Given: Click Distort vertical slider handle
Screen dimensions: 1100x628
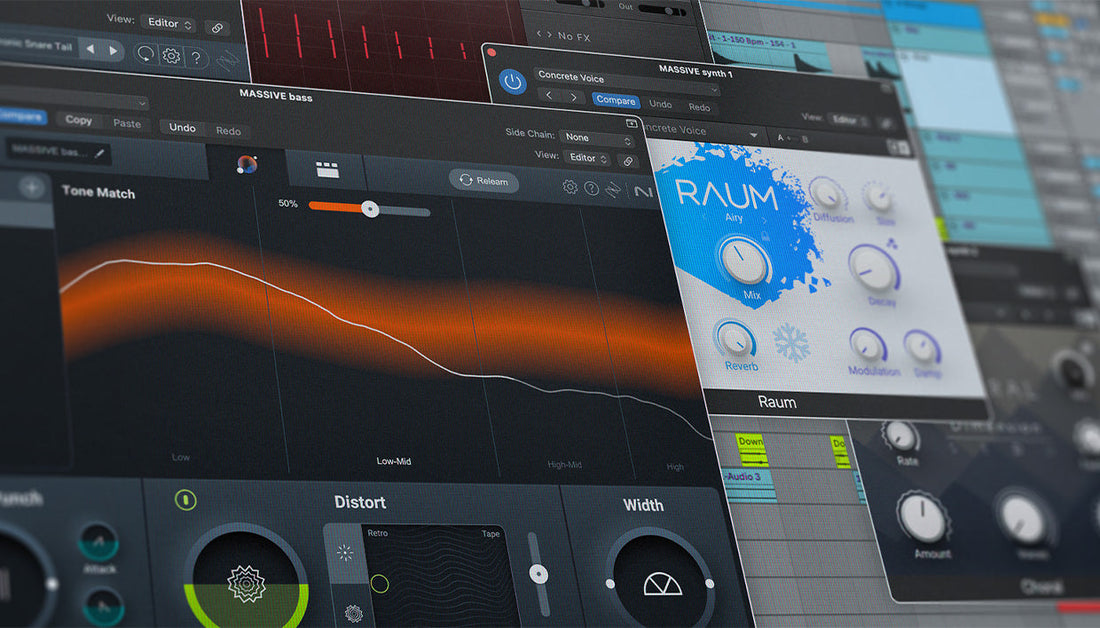Looking at the screenshot, I should pos(538,574).
